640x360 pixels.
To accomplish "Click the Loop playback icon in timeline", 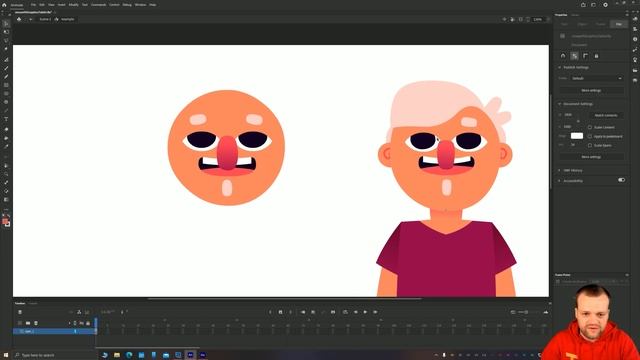I will [x=345, y=312].
